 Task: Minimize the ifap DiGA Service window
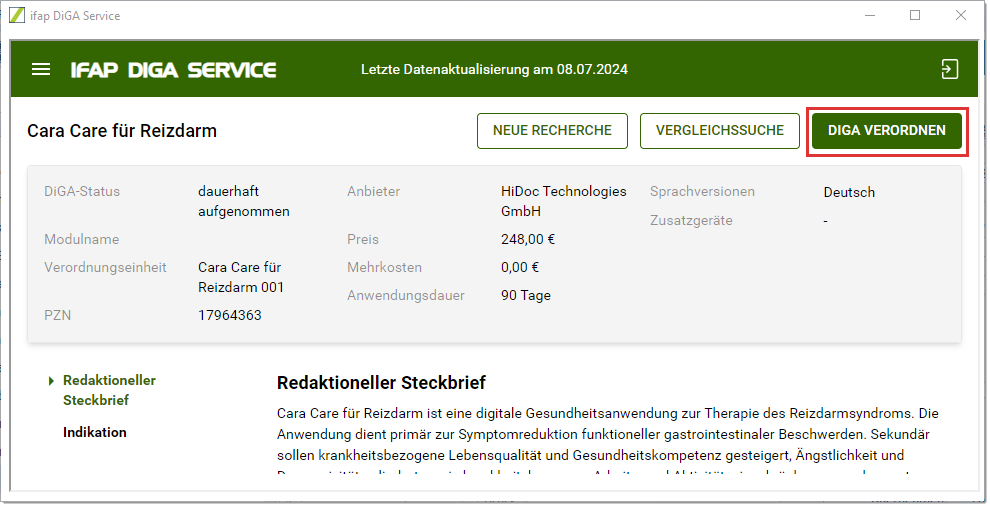coord(869,16)
